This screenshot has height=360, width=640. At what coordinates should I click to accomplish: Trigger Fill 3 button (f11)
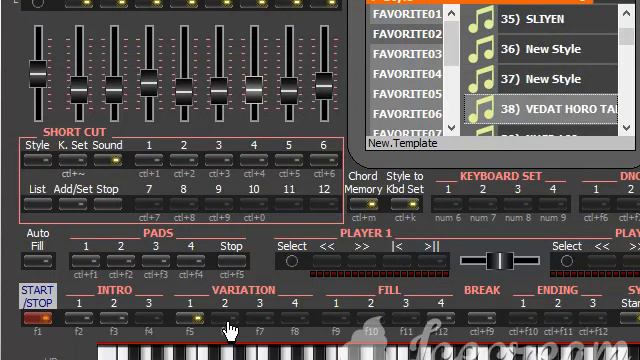pyautogui.click(x=406, y=318)
